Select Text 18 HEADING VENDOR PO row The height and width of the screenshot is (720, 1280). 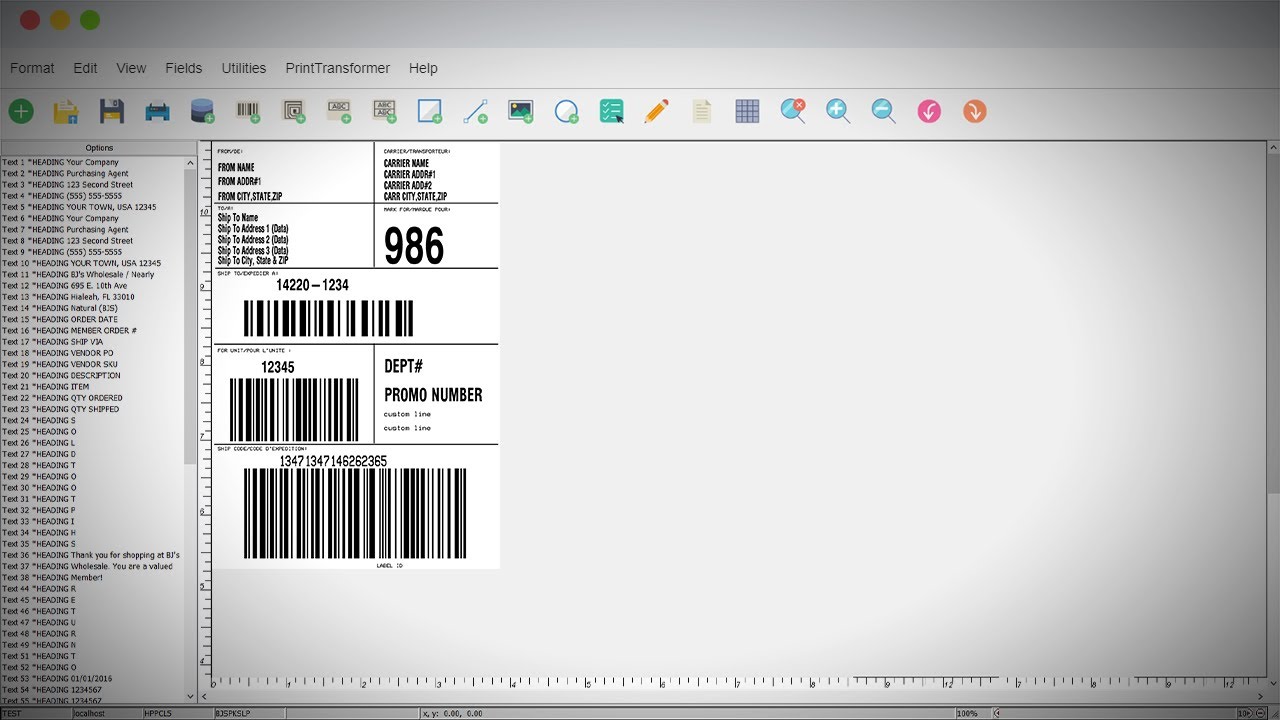coord(92,353)
